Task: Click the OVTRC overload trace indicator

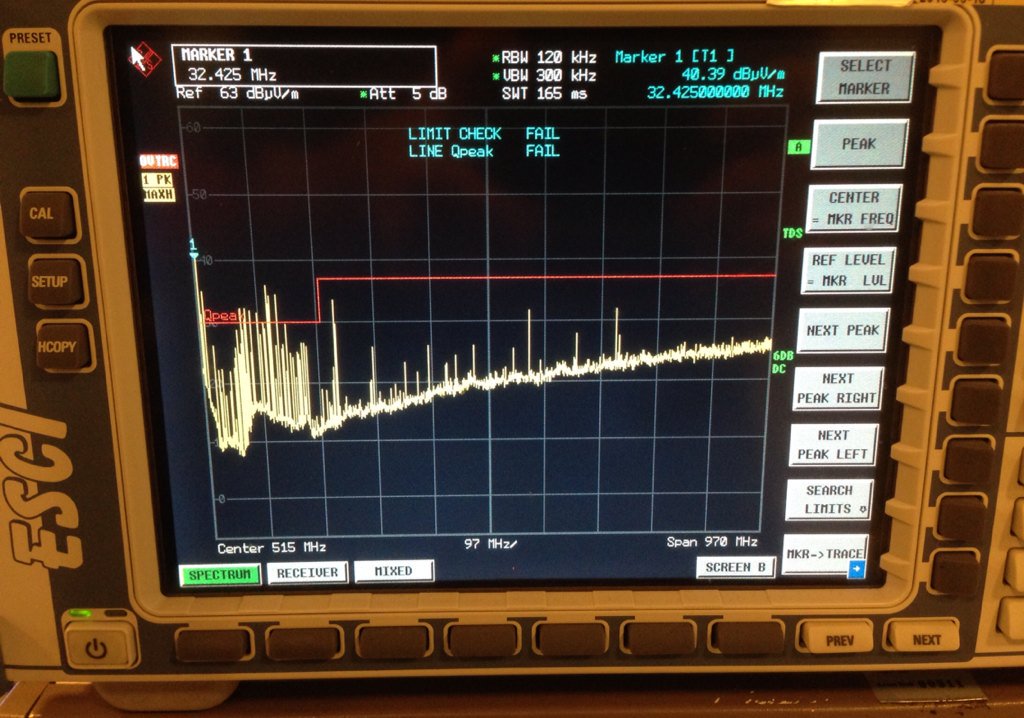Action: (158, 161)
